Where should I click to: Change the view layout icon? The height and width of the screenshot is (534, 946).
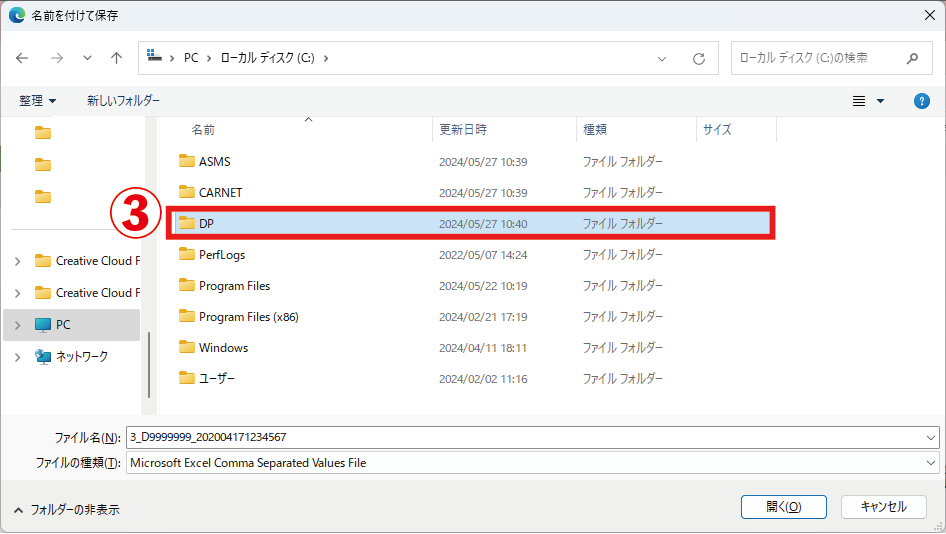pos(859,101)
